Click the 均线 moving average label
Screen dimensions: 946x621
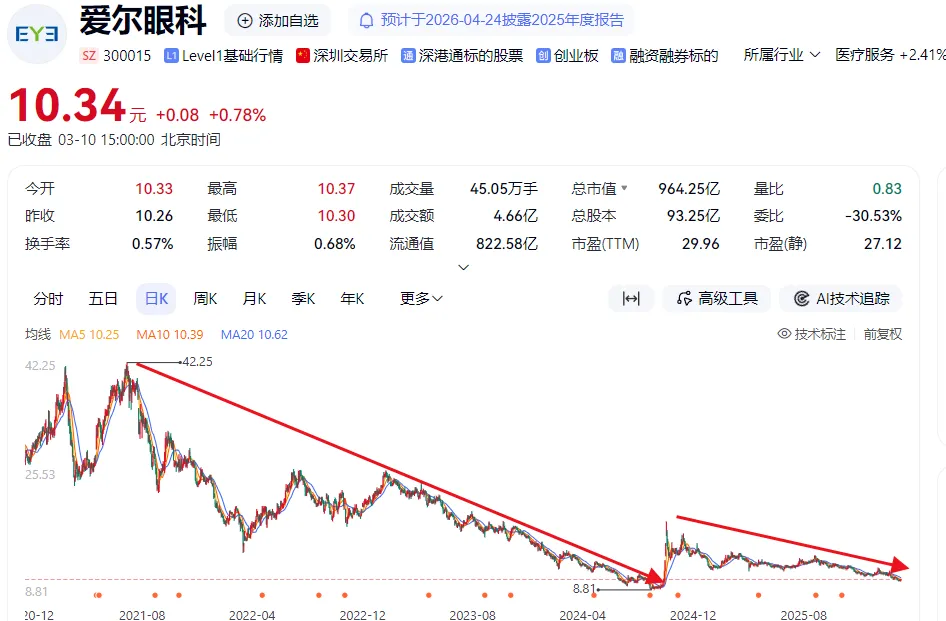tap(38, 334)
